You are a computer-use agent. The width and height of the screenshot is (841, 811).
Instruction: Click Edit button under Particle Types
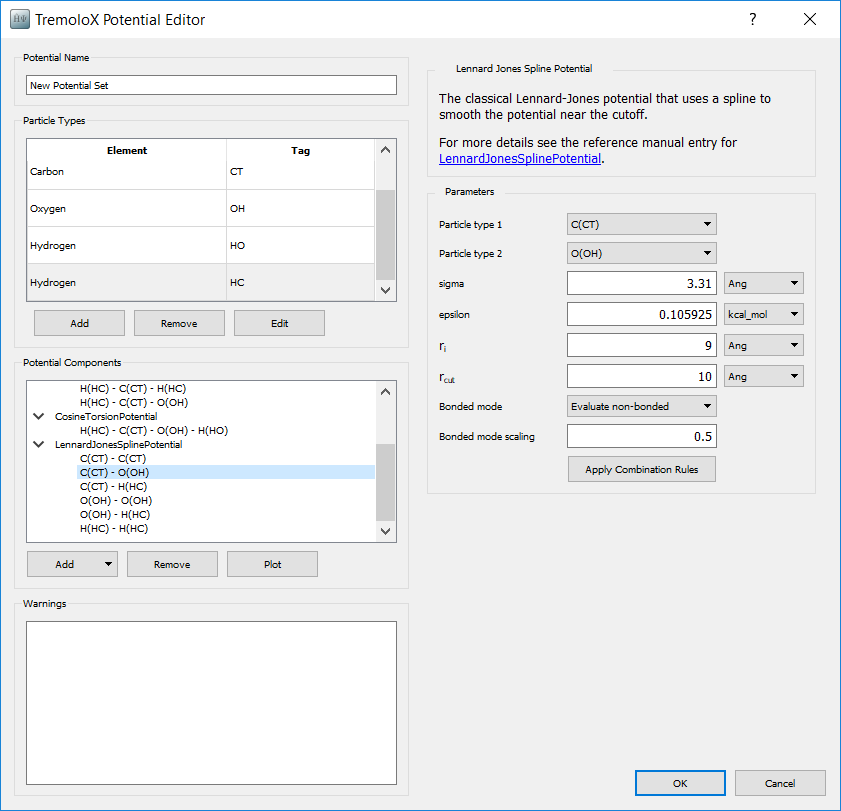coord(279,323)
